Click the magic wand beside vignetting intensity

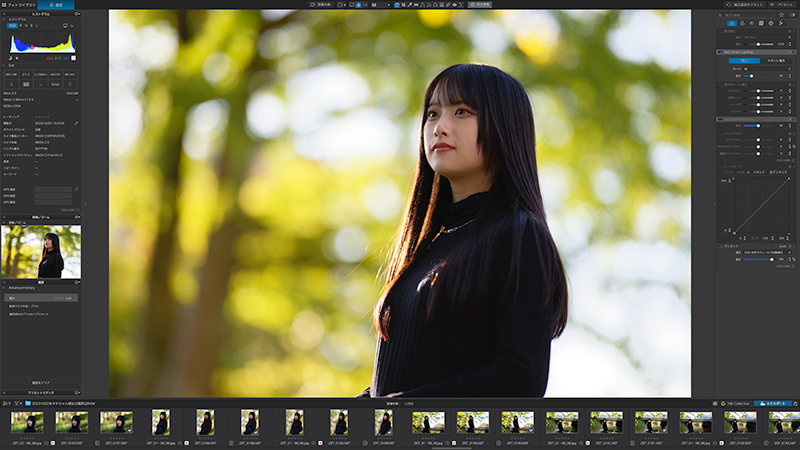coord(794,259)
